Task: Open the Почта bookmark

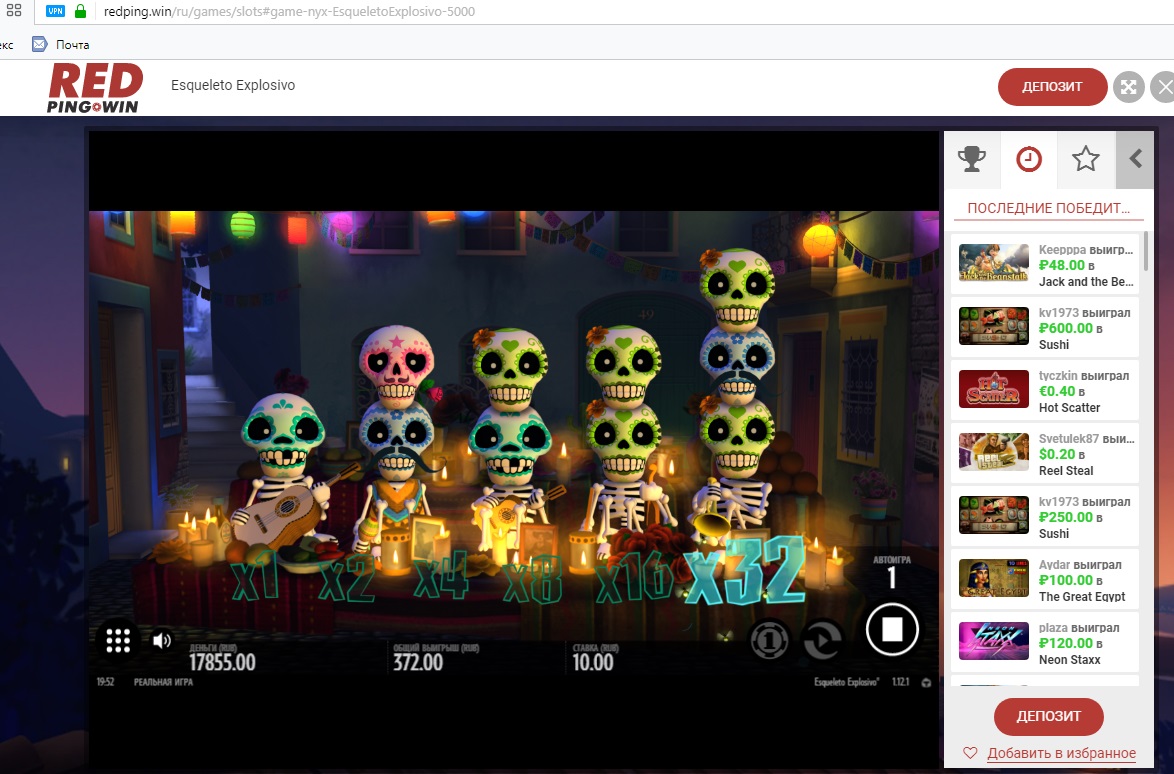Action: point(61,45)
